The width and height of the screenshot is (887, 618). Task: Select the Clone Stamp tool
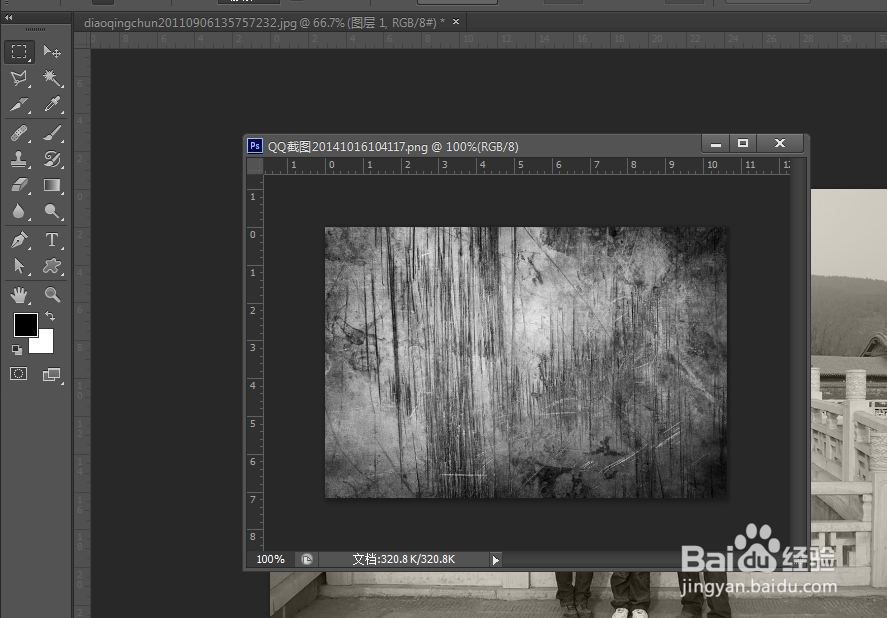click(19, 159)
